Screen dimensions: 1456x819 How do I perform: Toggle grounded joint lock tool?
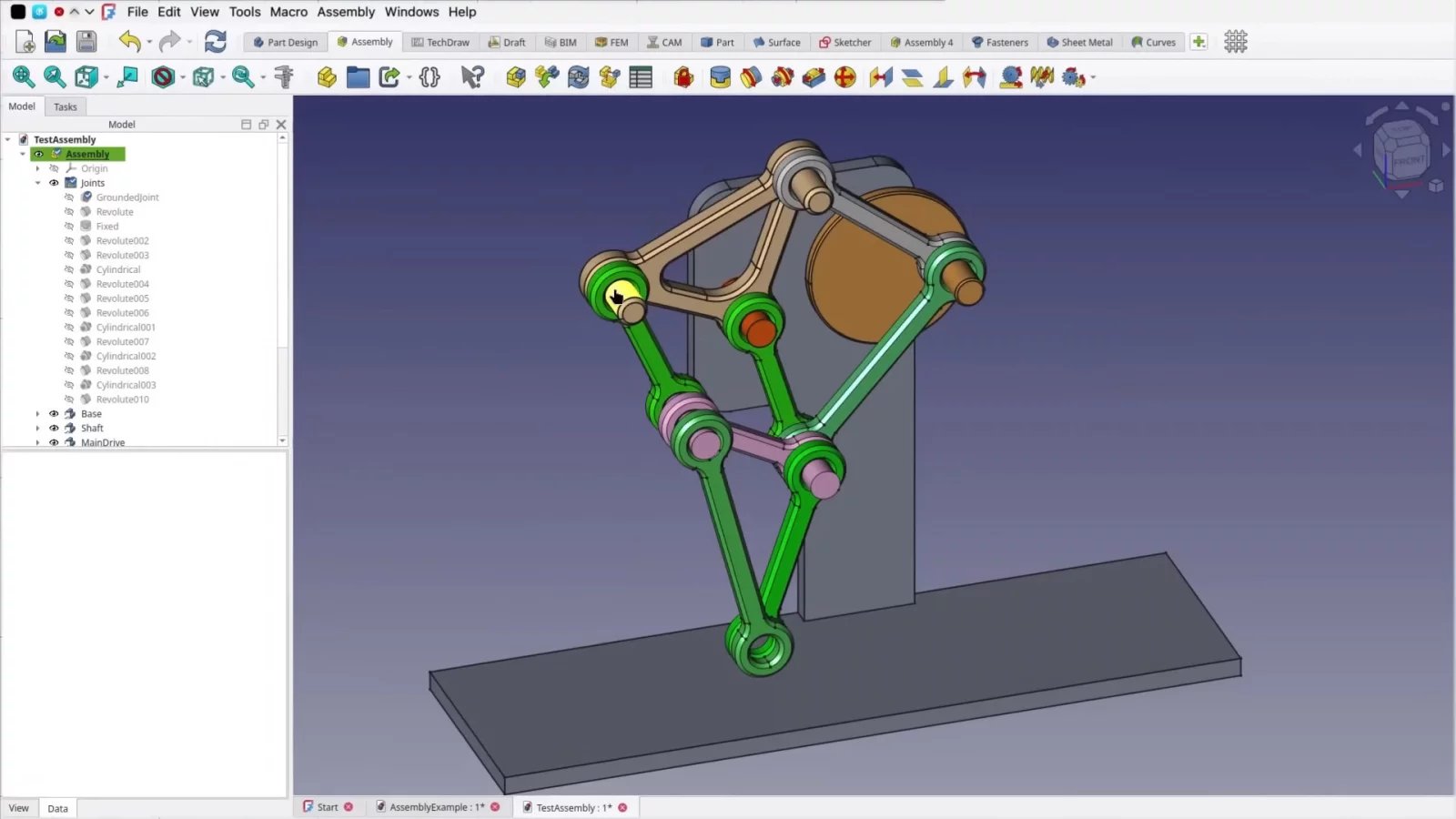click(x=683, y=77)
